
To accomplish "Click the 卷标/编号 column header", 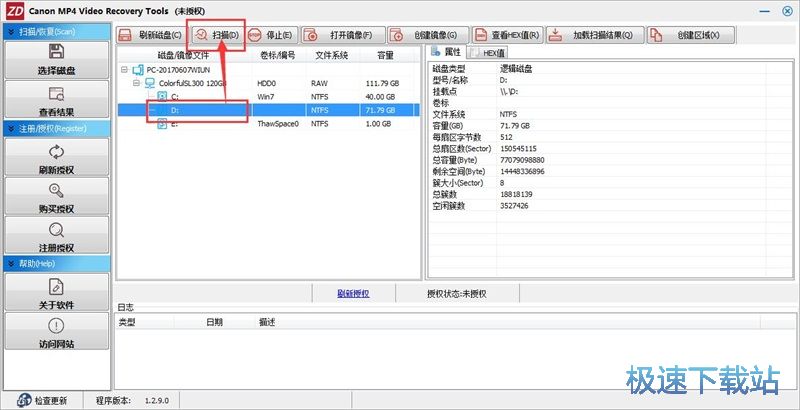I will (x=278, y=56).
